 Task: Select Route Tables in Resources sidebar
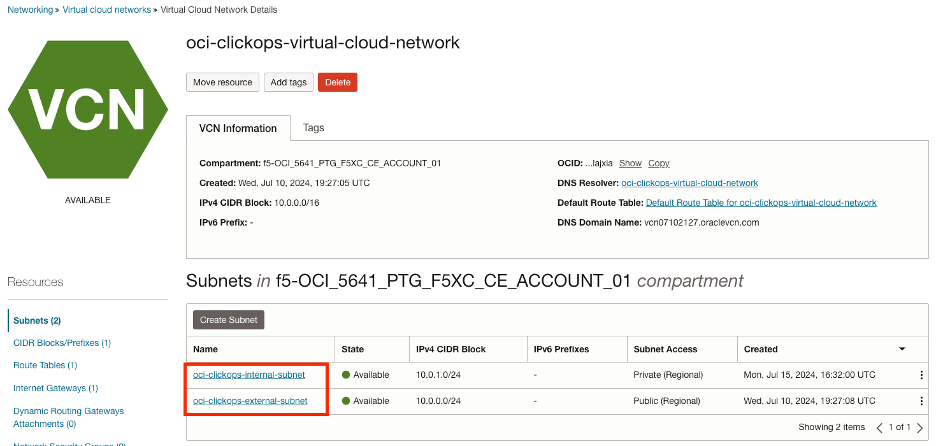pos(45,365)
